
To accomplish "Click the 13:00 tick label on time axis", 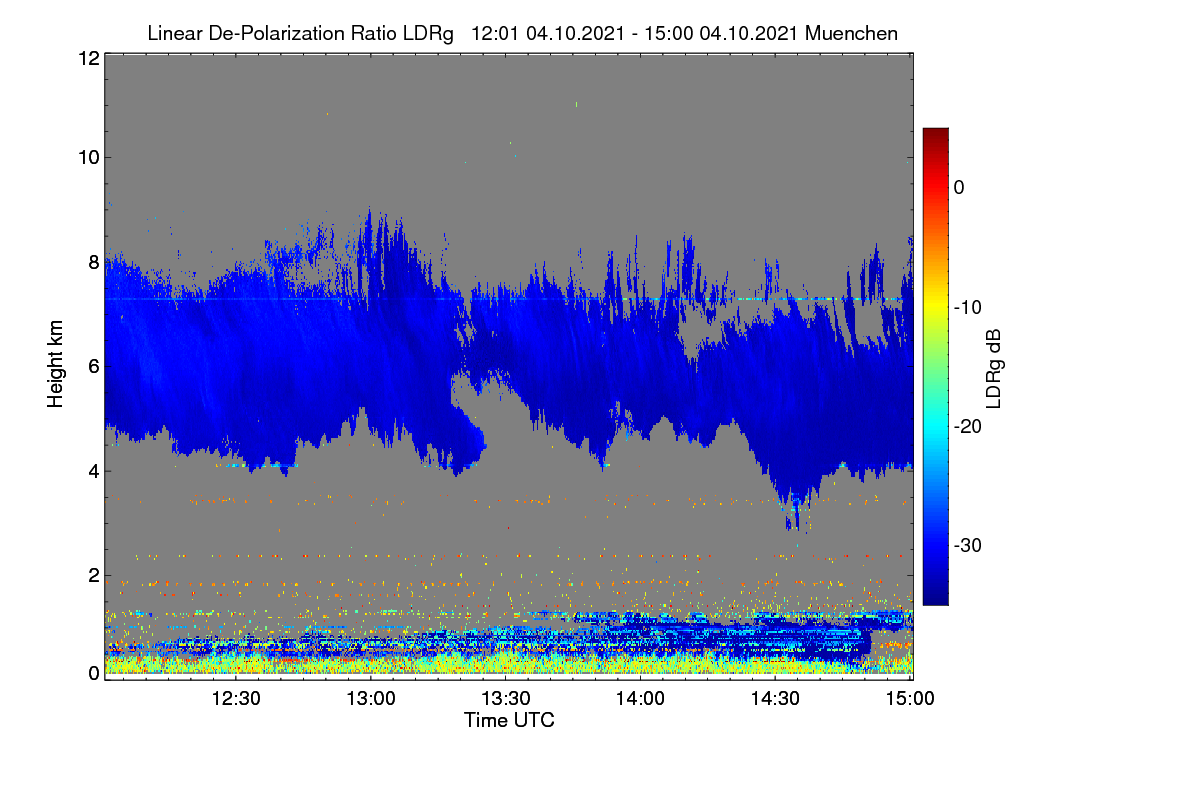I will [x=371, y=699].
